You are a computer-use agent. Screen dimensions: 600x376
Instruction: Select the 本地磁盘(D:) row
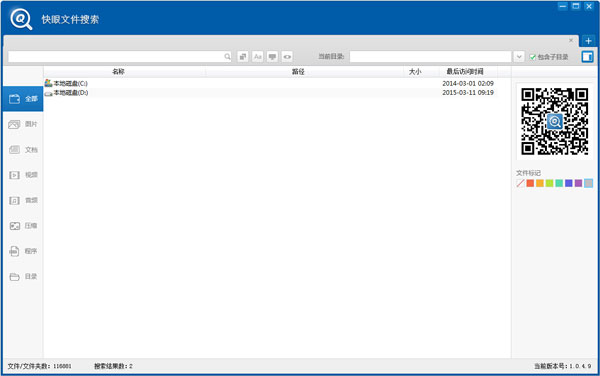coord(271,93)
